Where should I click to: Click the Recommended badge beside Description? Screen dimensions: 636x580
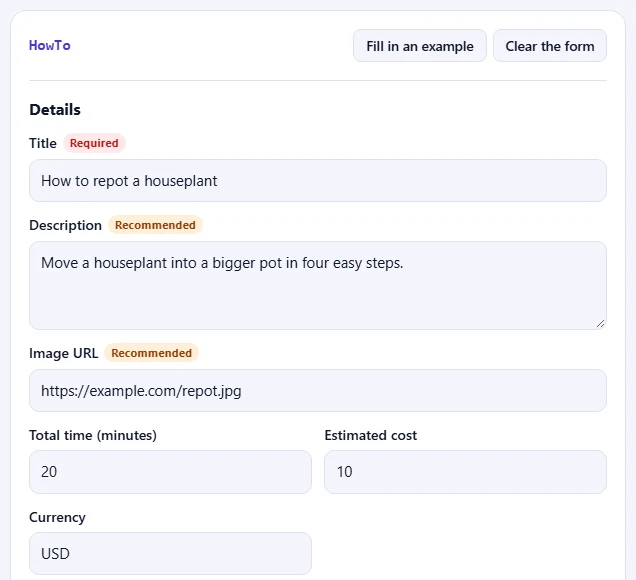tap(155, 225)
